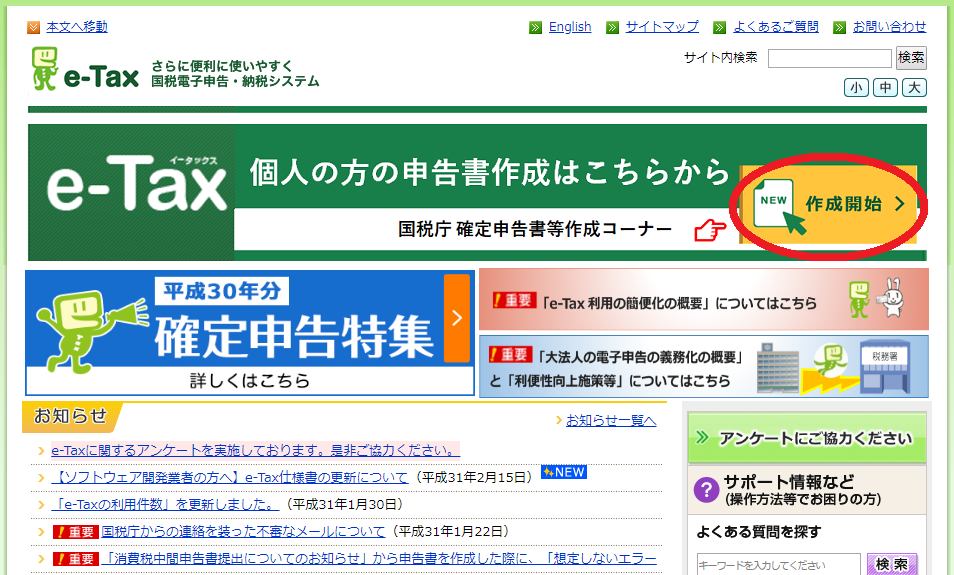Click arrow bullet before アンケート notice
The height and width of the screenshot is (575, 954).
[x=41, y=451]
